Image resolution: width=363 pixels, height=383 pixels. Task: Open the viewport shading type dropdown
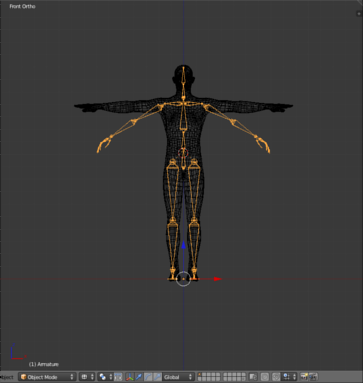87,377
